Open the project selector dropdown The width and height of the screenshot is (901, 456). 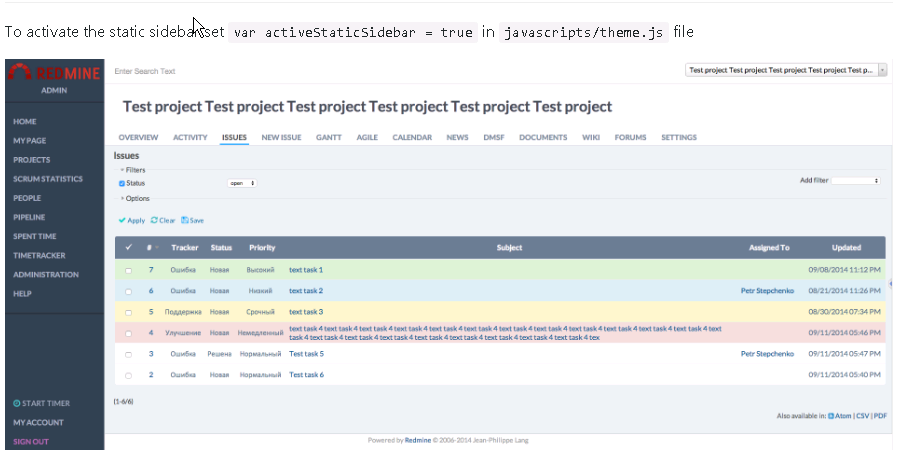786,71
